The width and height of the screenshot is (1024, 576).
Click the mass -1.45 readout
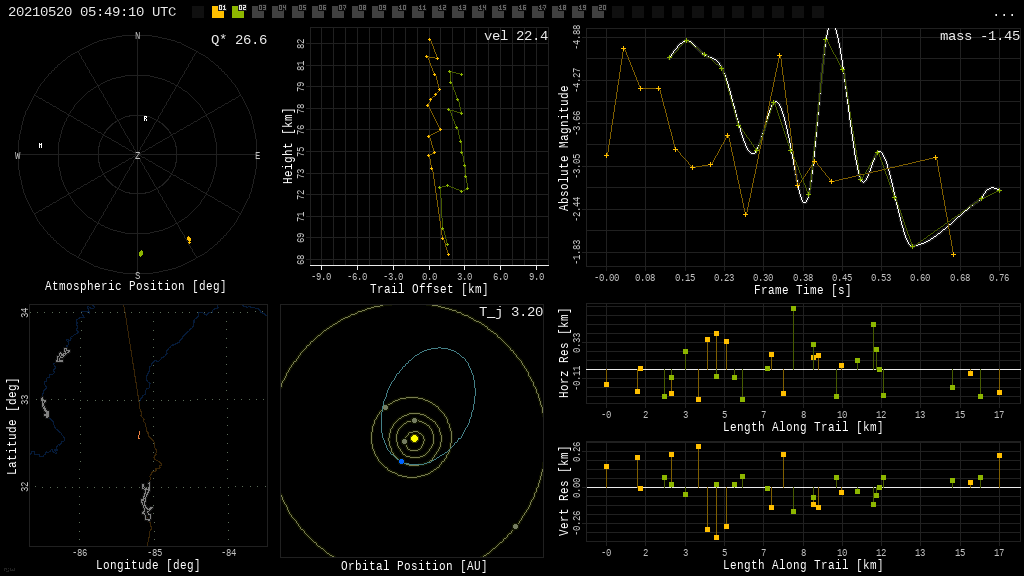click(x=979, y=37)
